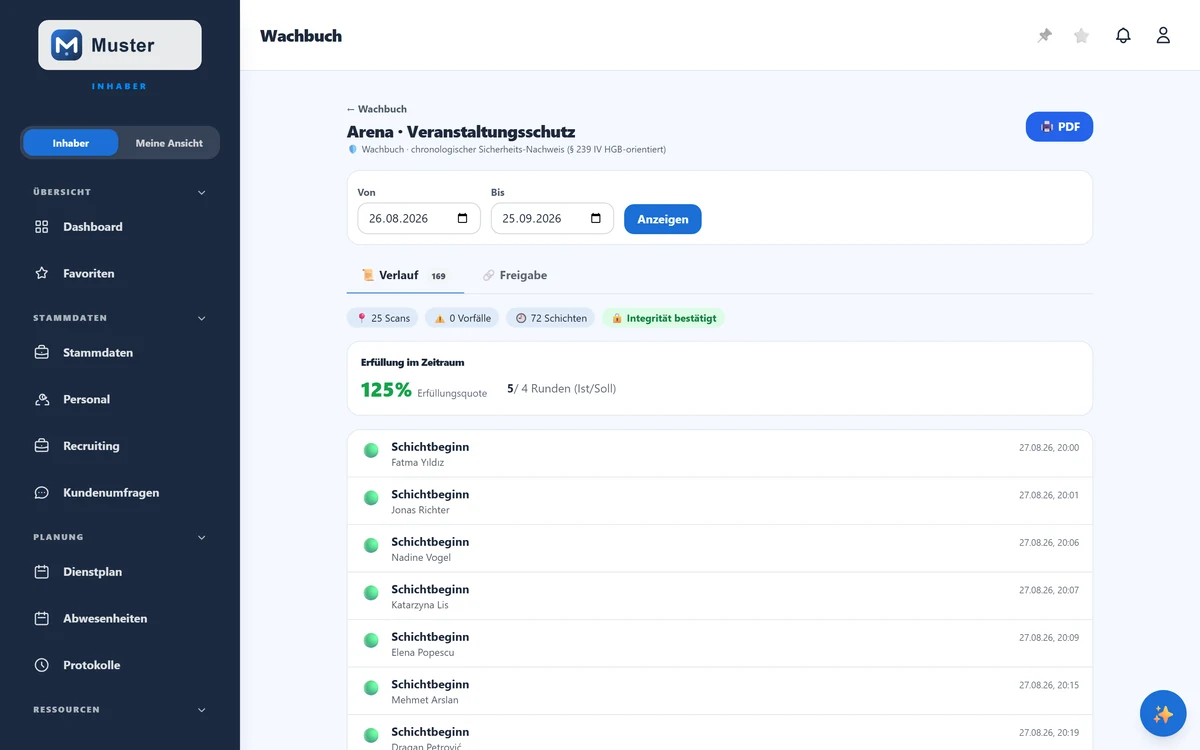Screen dimensions: 1200x750
Task: Switch to Inhaber view
Action: pyautogui.click(x=71, y=143)
